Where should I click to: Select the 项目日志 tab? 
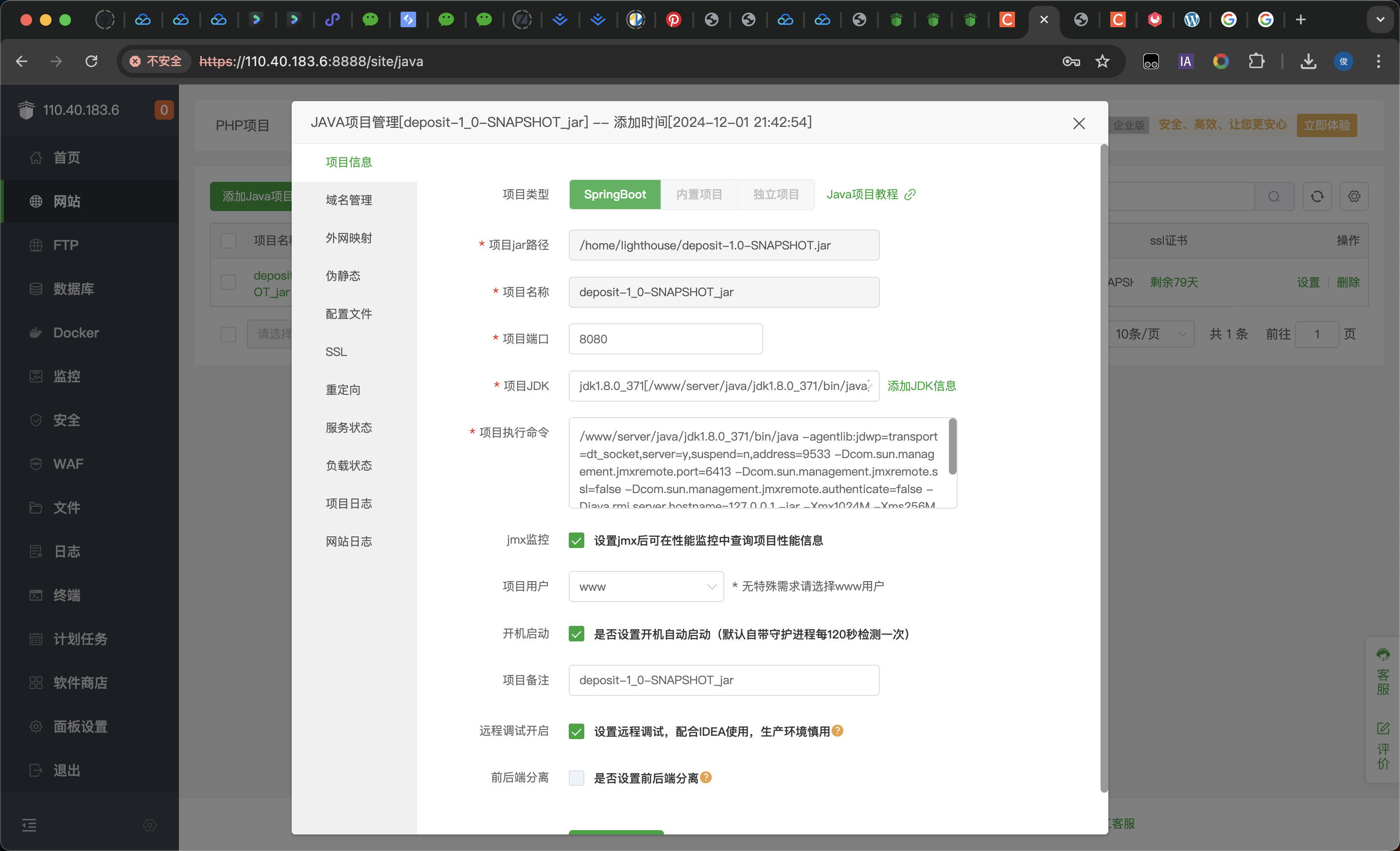pos(349,504)
